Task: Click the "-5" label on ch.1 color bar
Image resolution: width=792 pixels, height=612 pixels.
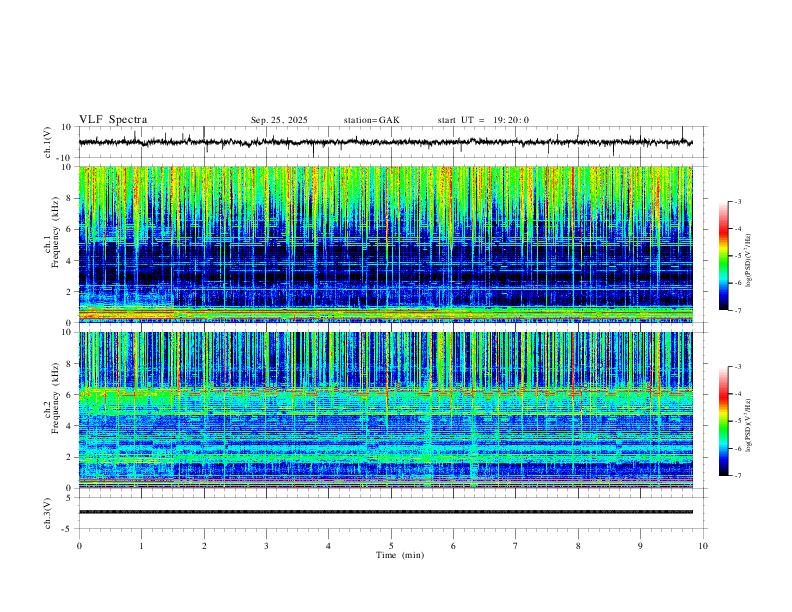Action: (x=737, y=256)
